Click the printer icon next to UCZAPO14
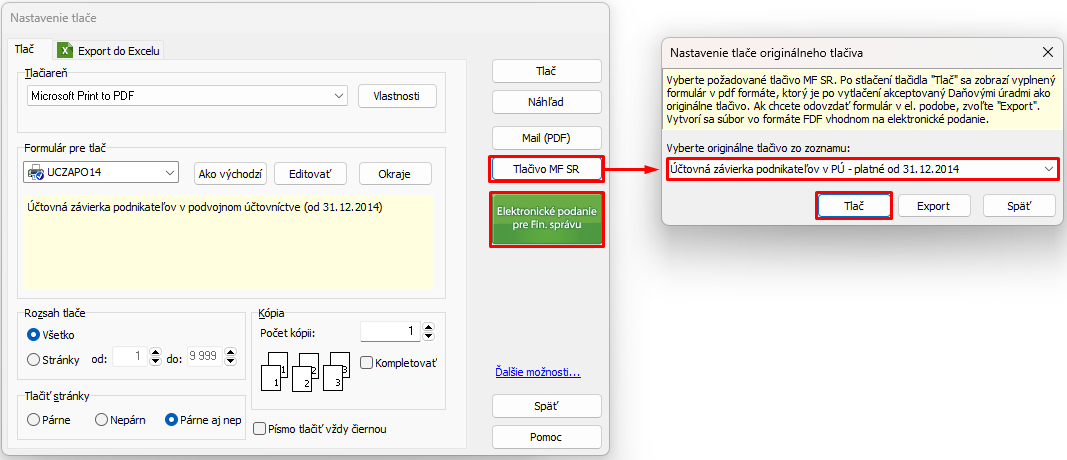 (37, 172)
